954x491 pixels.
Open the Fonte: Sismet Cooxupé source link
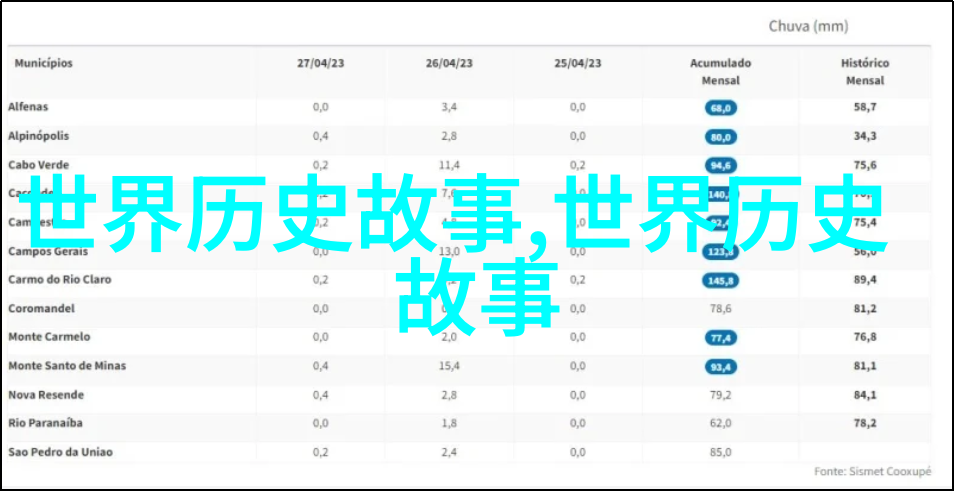coord(872,471)
